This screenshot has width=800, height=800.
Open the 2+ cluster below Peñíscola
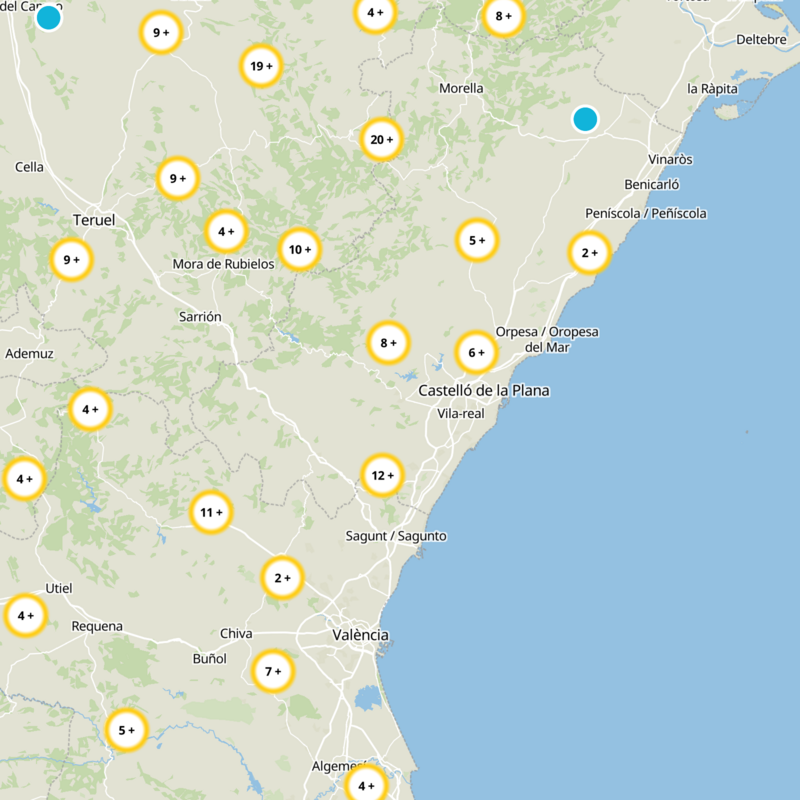[x=589, y=253]
